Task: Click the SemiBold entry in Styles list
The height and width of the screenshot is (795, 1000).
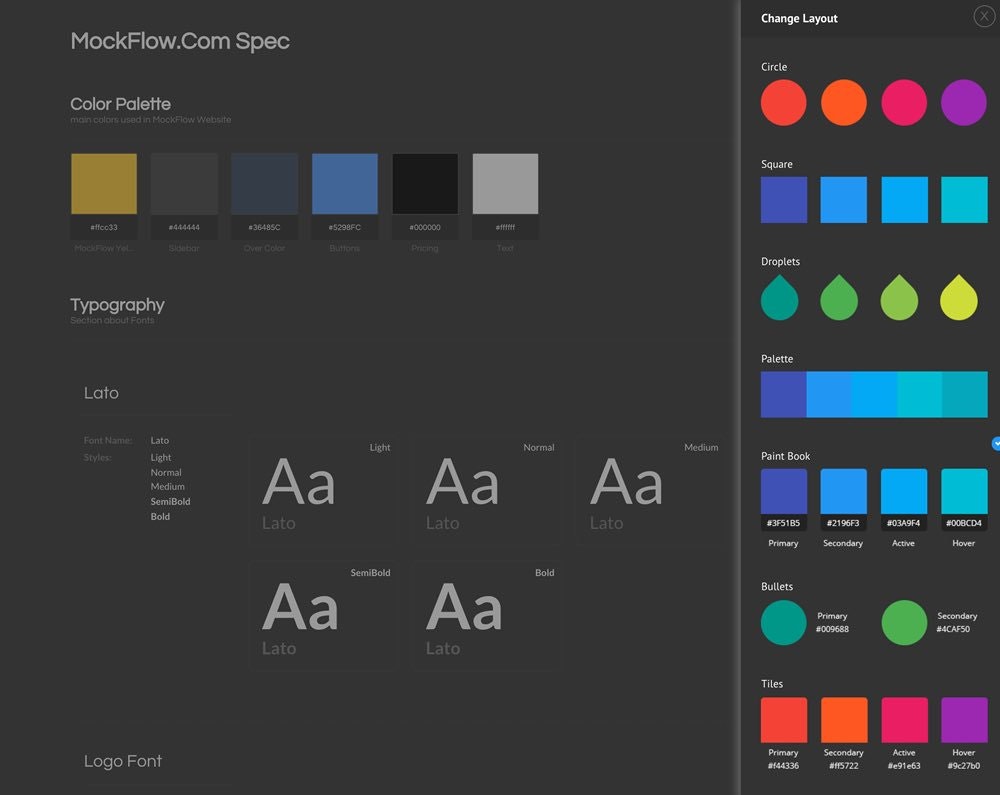Action: [170, 502]
